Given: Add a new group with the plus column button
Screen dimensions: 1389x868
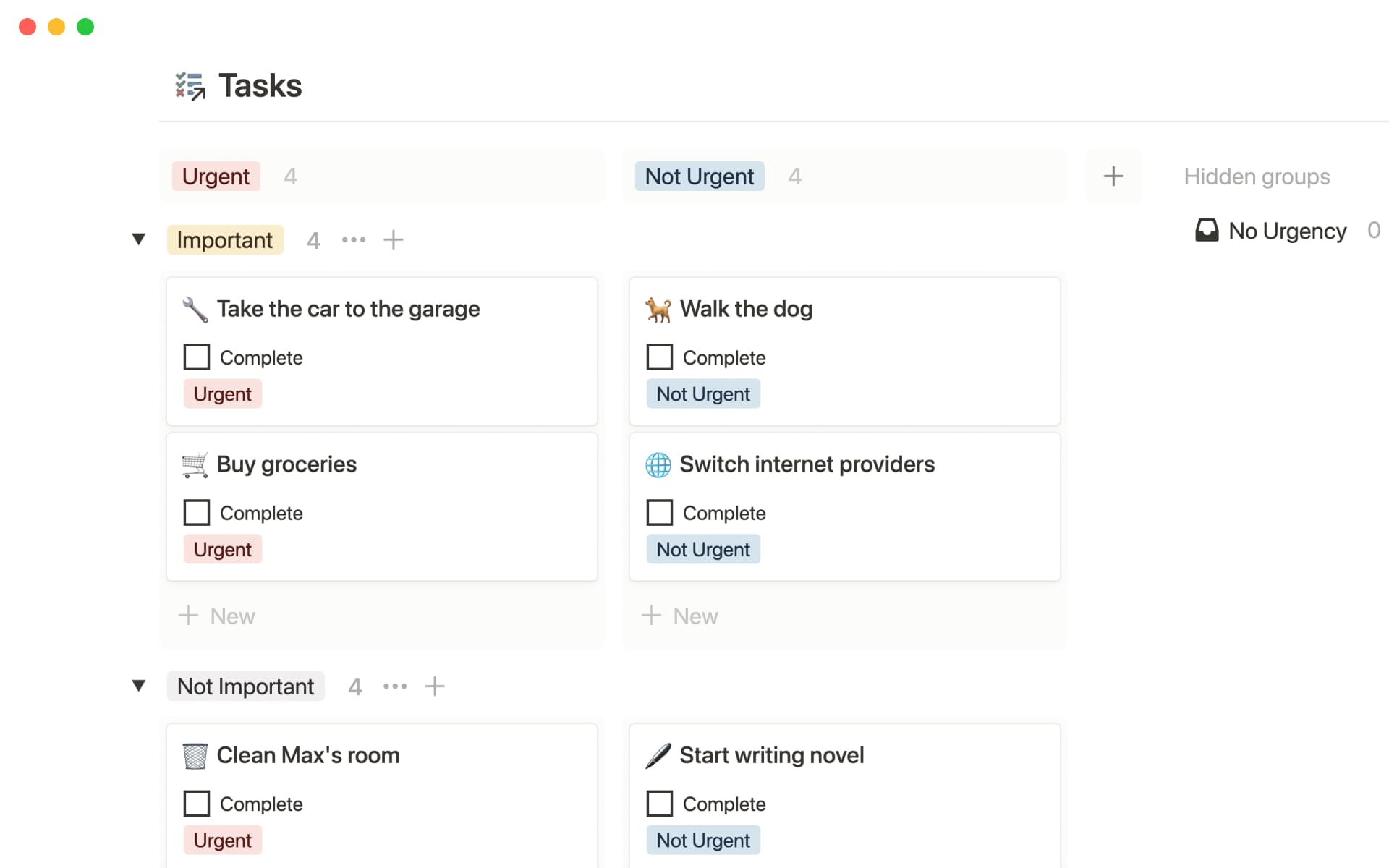Looking at the screenshot, I should [1113, 176].
